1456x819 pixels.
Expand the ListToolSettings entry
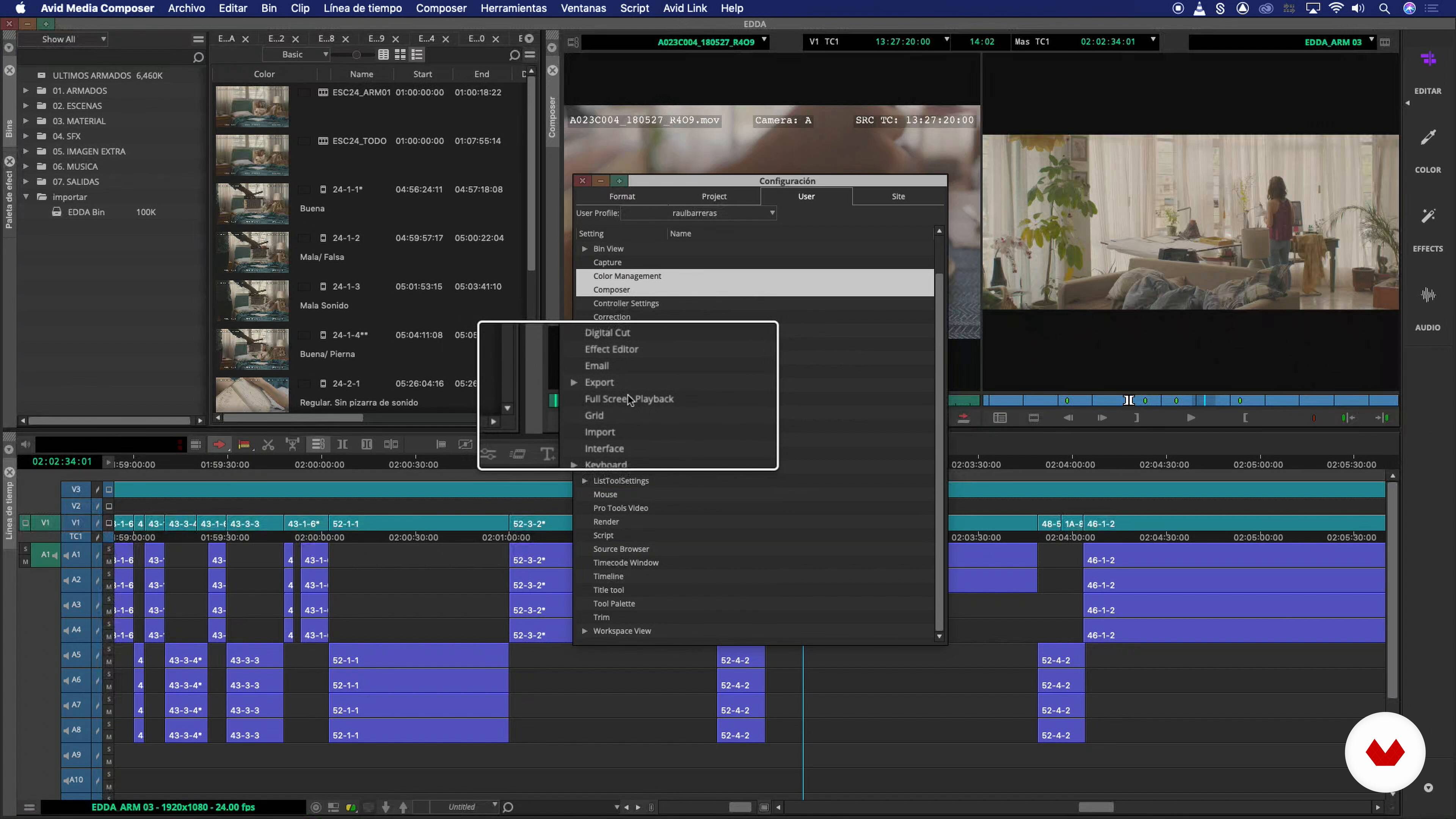click(584, 481)
